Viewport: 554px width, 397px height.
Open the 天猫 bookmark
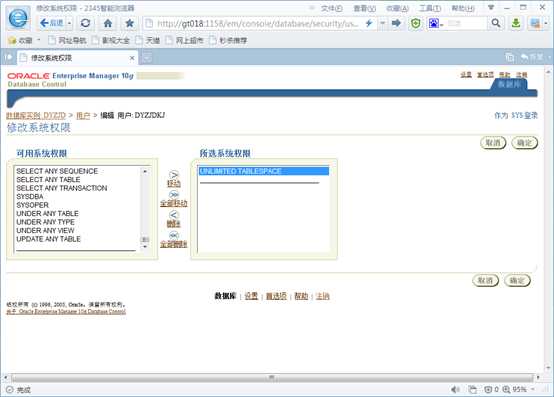(x=148, y=41)
